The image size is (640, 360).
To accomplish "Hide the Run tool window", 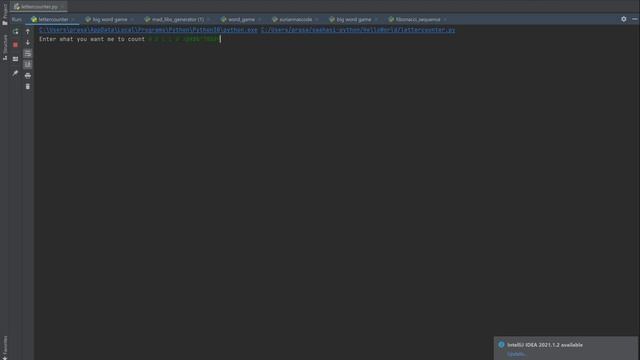I will click(x=635, y=19).
